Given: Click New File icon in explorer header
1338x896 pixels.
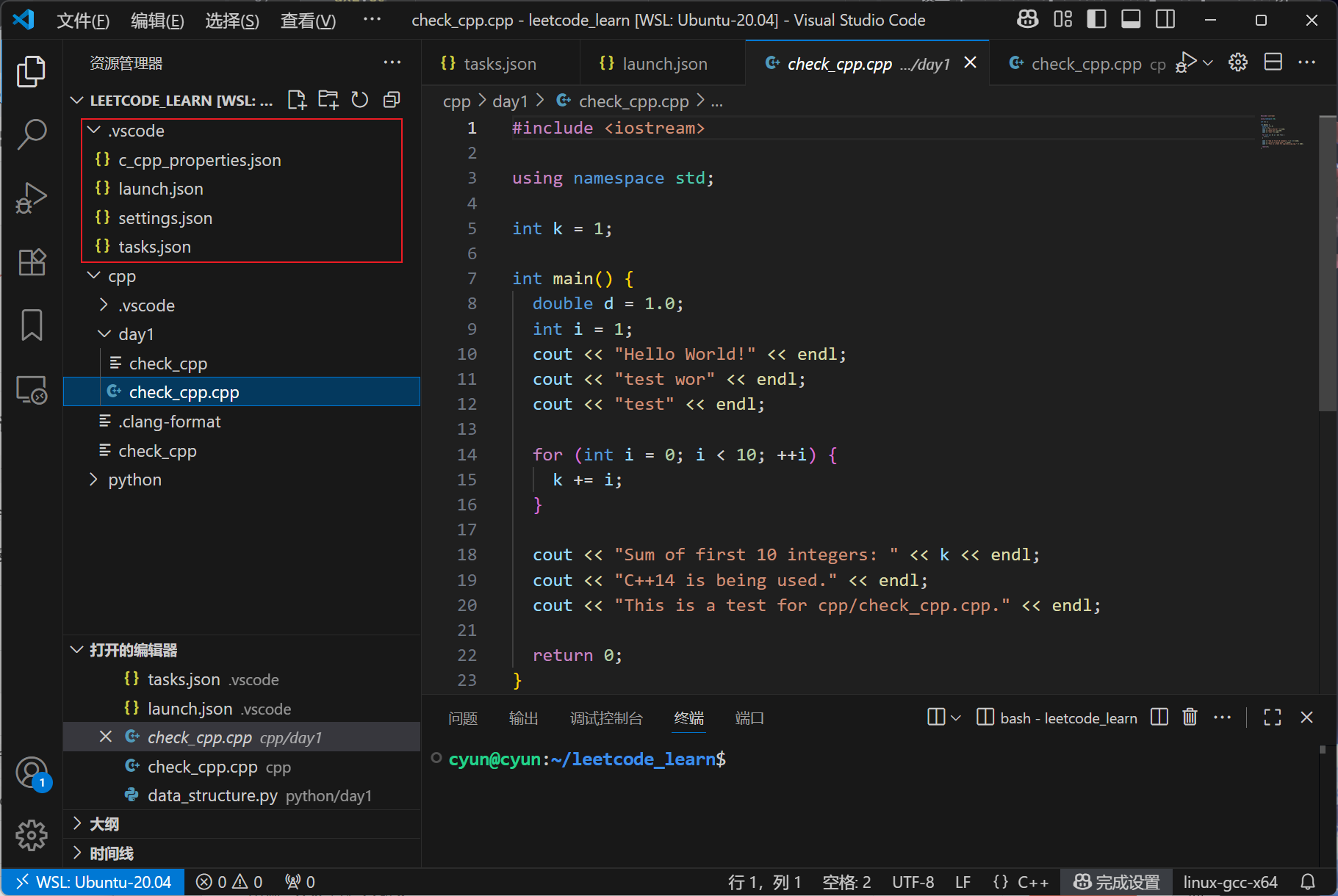Looking at the screenshot, I should (x=297, y=100).
